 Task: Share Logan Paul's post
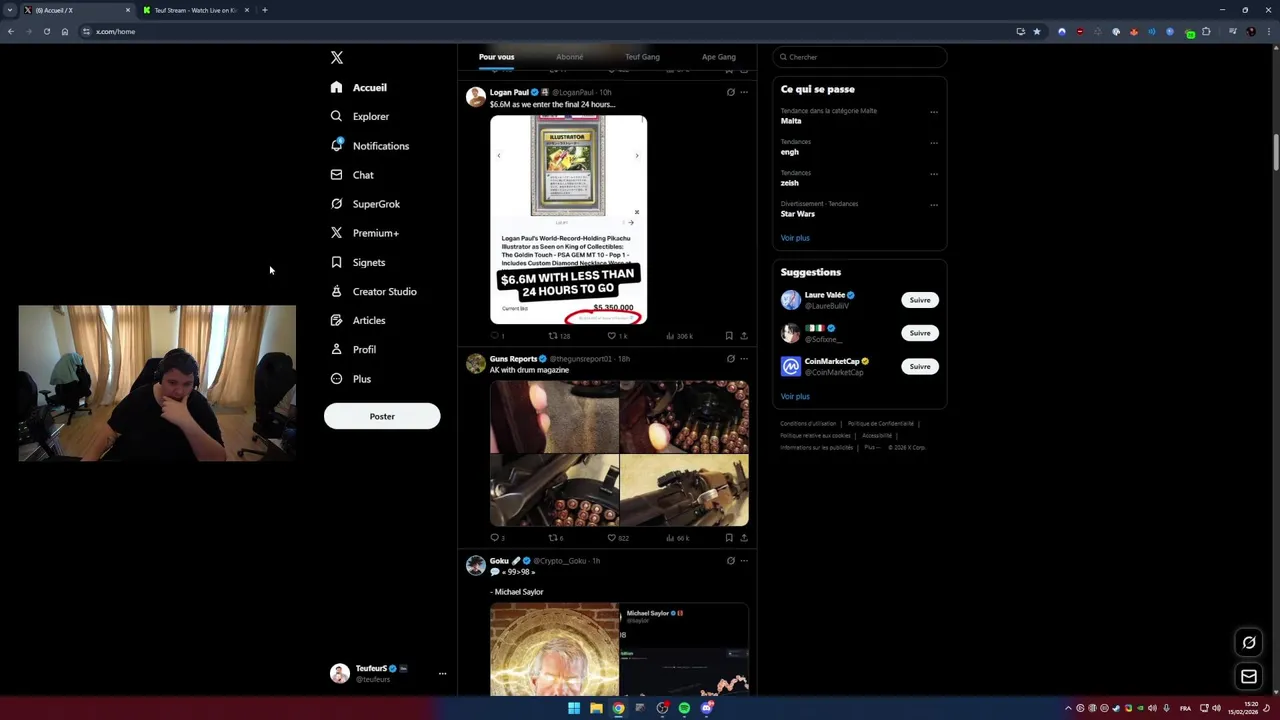743,336
